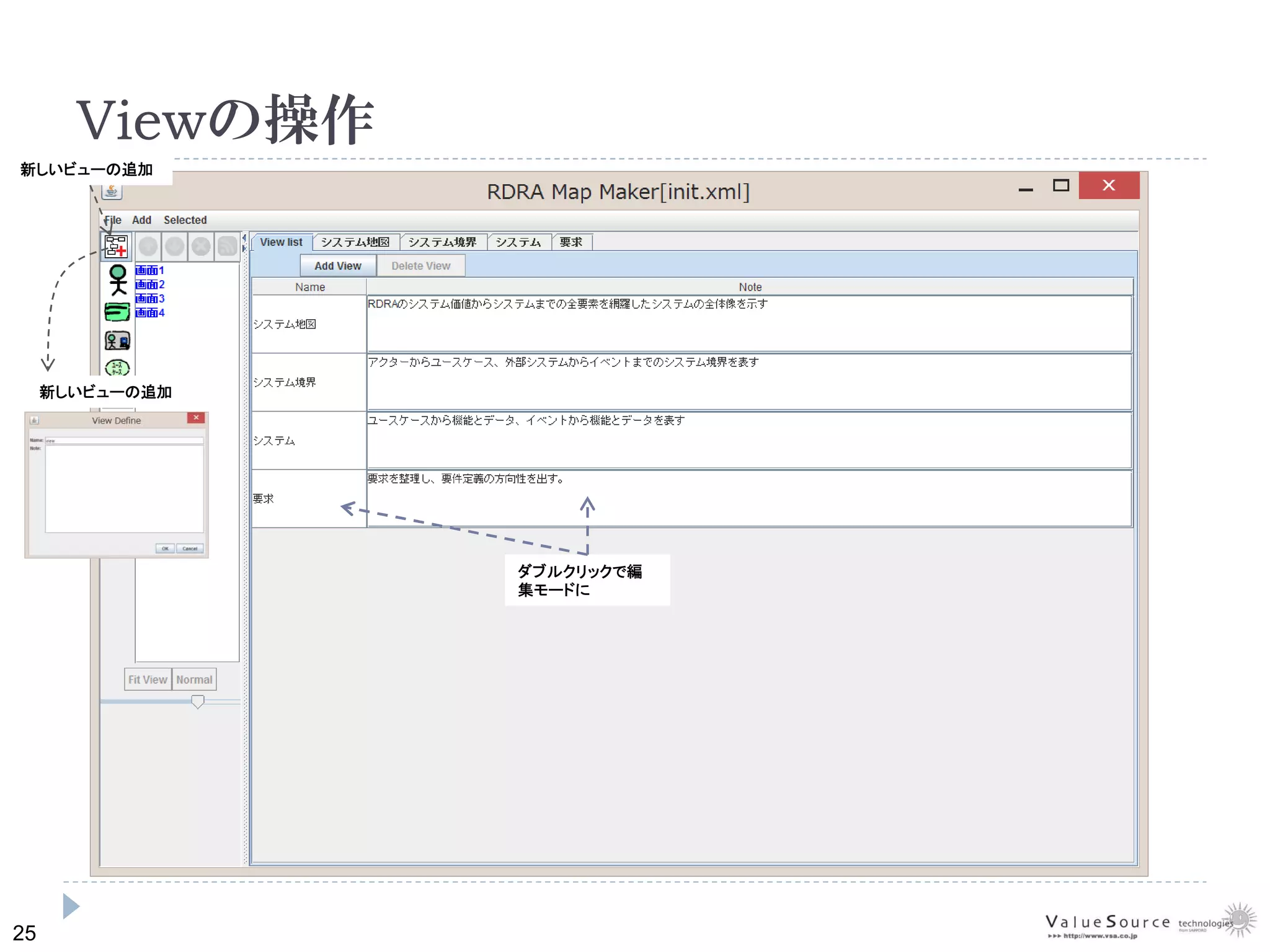Open the File menu
The image size is (1270, 952).
tap(112, 220)
